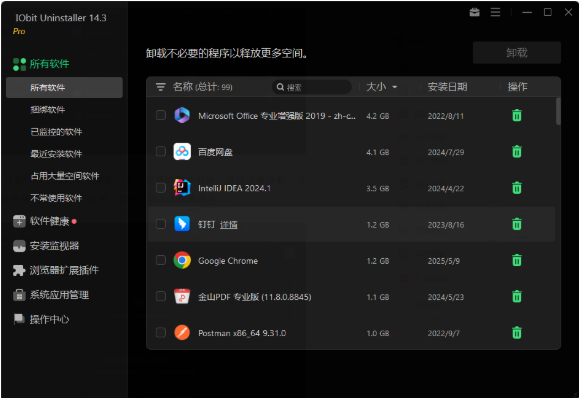Open the 详情 link next to 钉钉
The height and width of the screenshot is (398, 582).
pyautogui.click(x=229, y=225)
